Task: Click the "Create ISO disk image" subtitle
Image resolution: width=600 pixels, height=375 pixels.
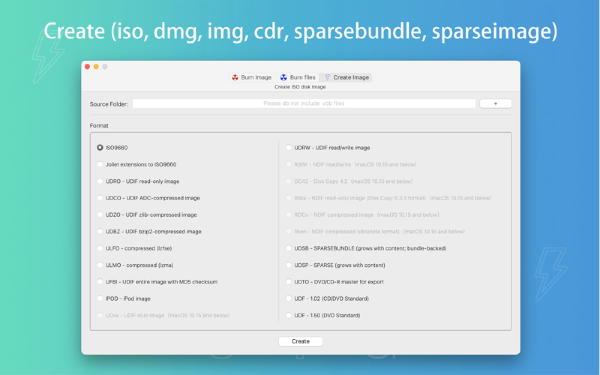Action: pyautogui.click(x=300, y=87)
